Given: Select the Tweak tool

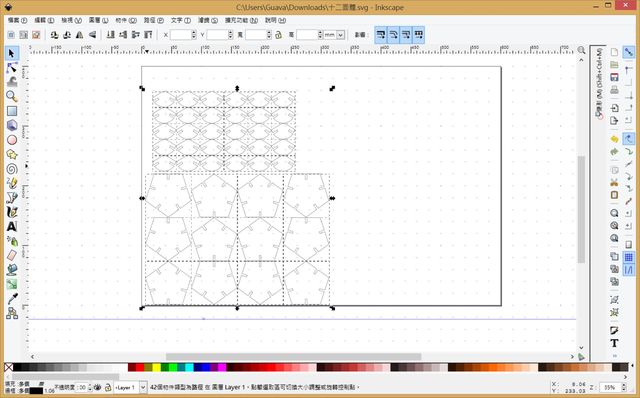Looking at the screenshot, I should [x=12, y=82].
